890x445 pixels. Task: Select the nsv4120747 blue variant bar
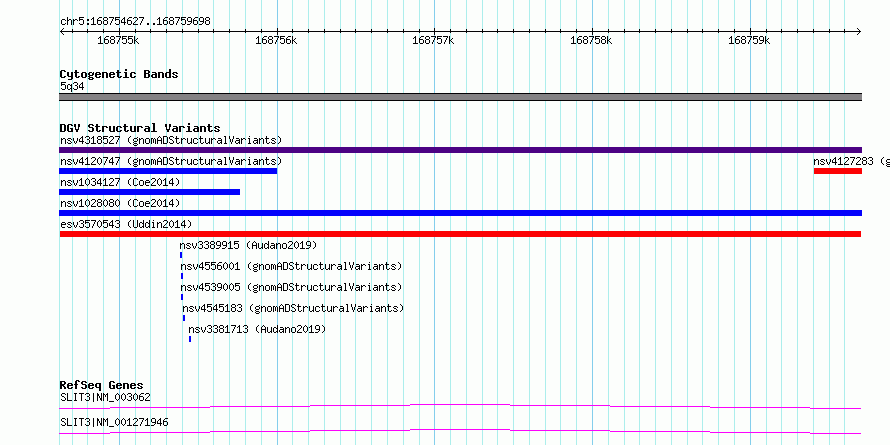(x=168, y=171)
